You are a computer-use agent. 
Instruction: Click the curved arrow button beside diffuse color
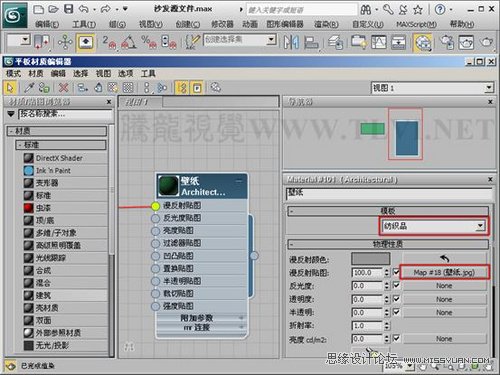[444, 258]
